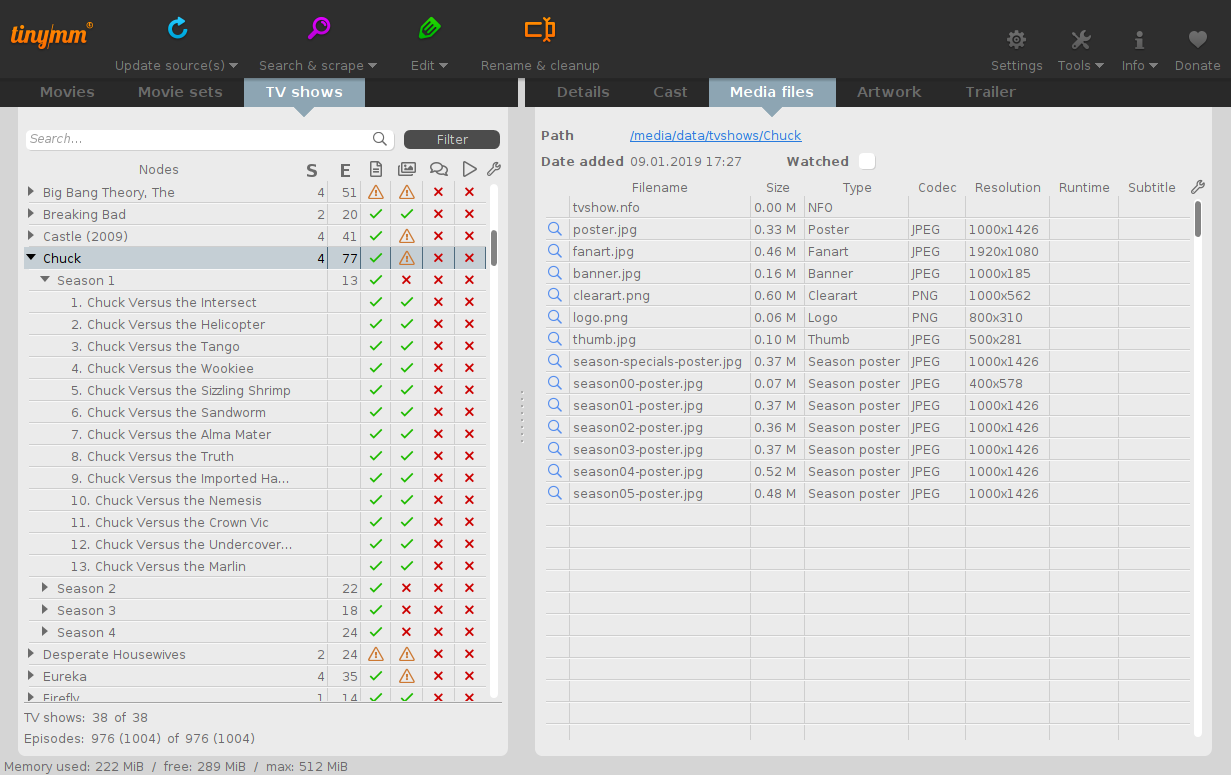Viewport: 1231px width, 775px height.
Task: Open the Artwork tab
Action: coord(889,92)
